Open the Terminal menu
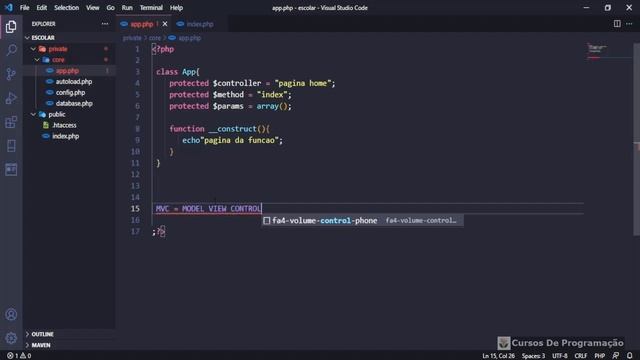Viewport: 640px width, 360px height. coord(151,8)
